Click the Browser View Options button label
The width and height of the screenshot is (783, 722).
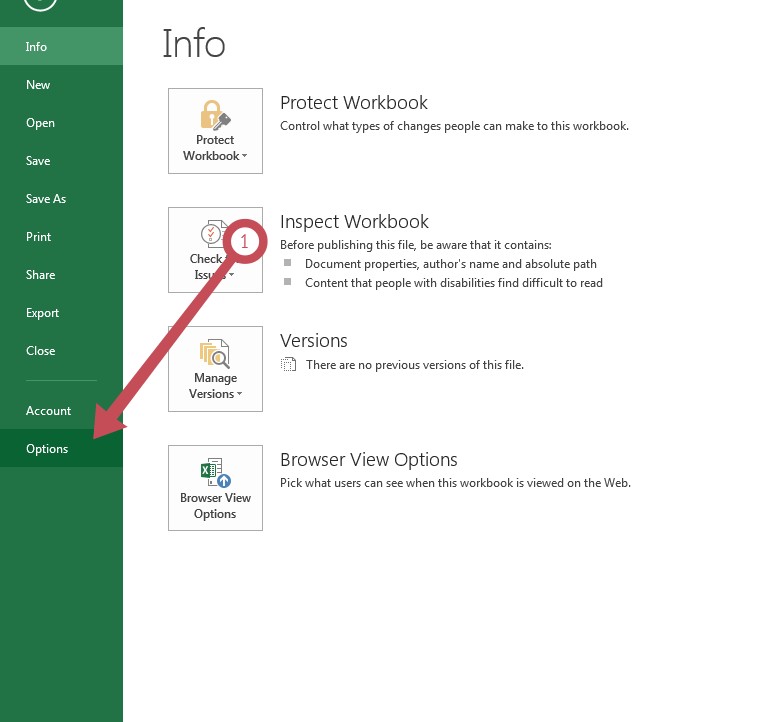click(x=215, y=506)
